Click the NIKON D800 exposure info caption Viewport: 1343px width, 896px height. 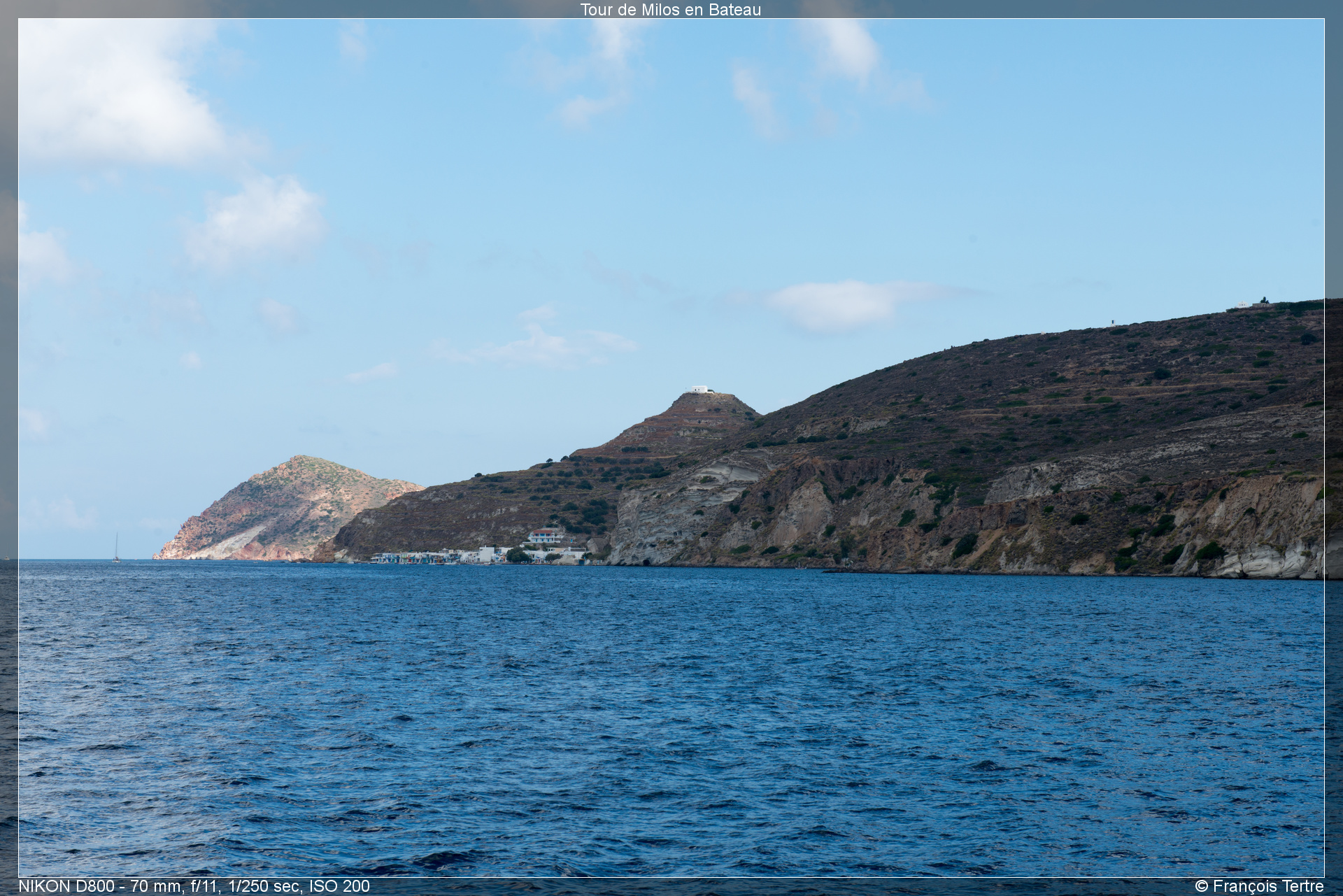[194, 886]
